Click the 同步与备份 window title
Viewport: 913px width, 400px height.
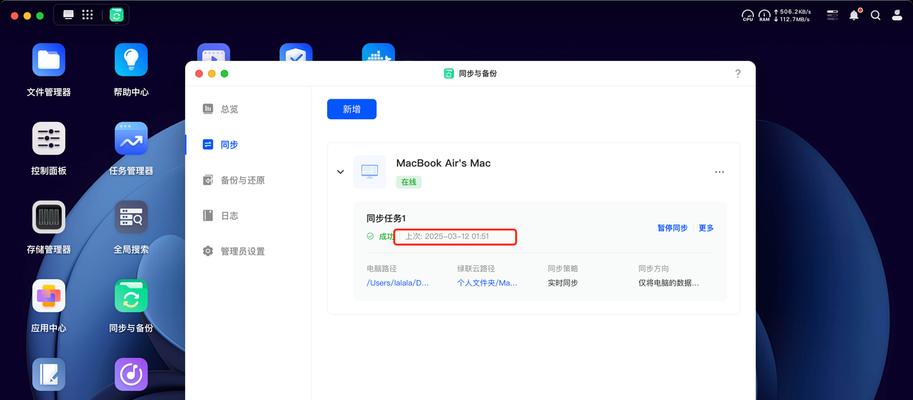coord(478,74)
